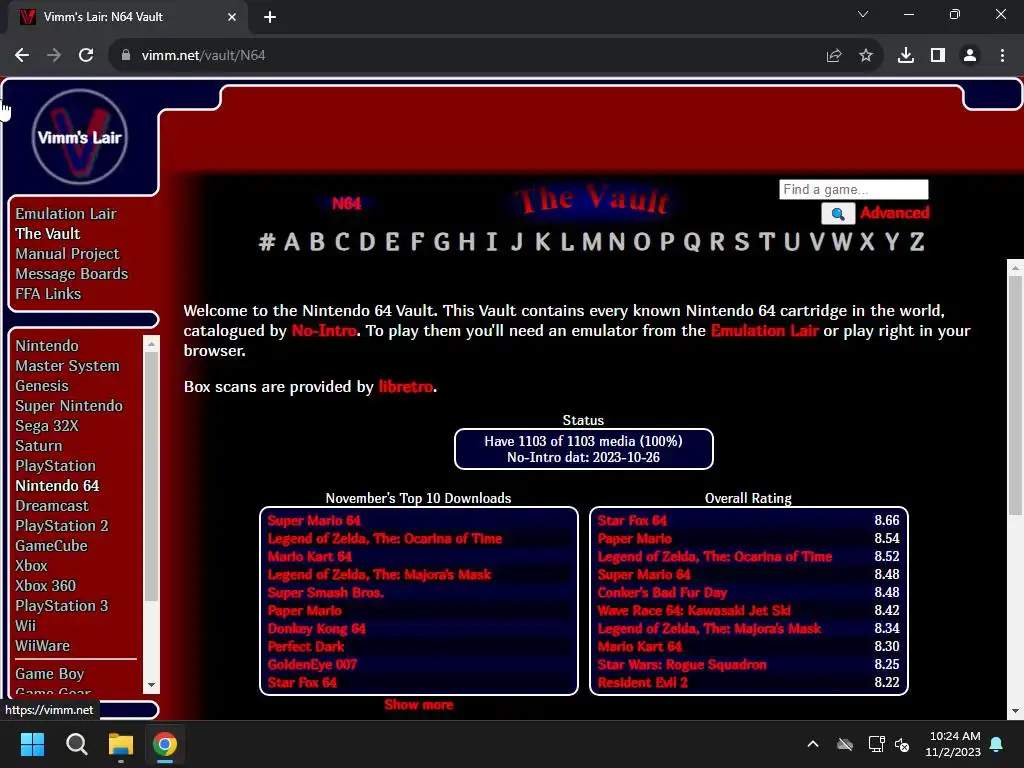Screen dimensions: 1024x768
Task: Click the magnifying glass search button
Action: point(838,213)
